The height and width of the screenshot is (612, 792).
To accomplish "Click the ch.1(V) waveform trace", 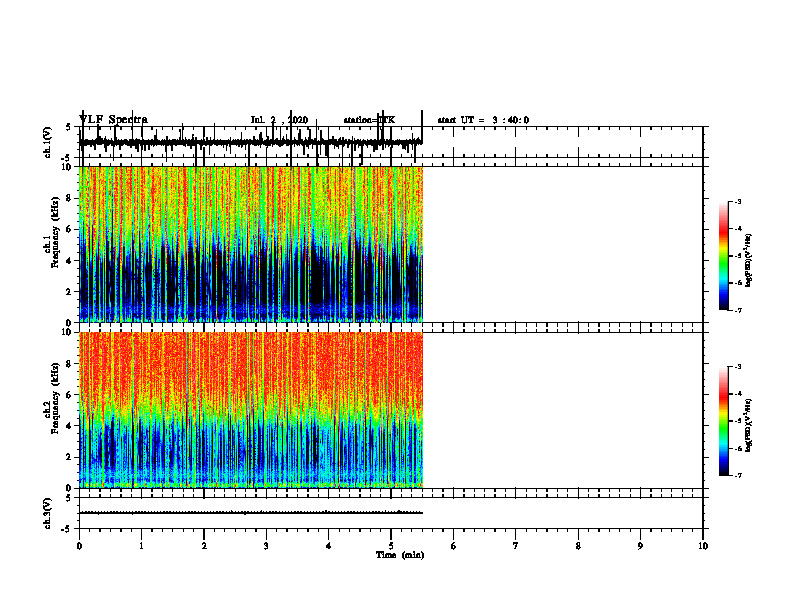I will pyautogui.click(x=251, y=142).
